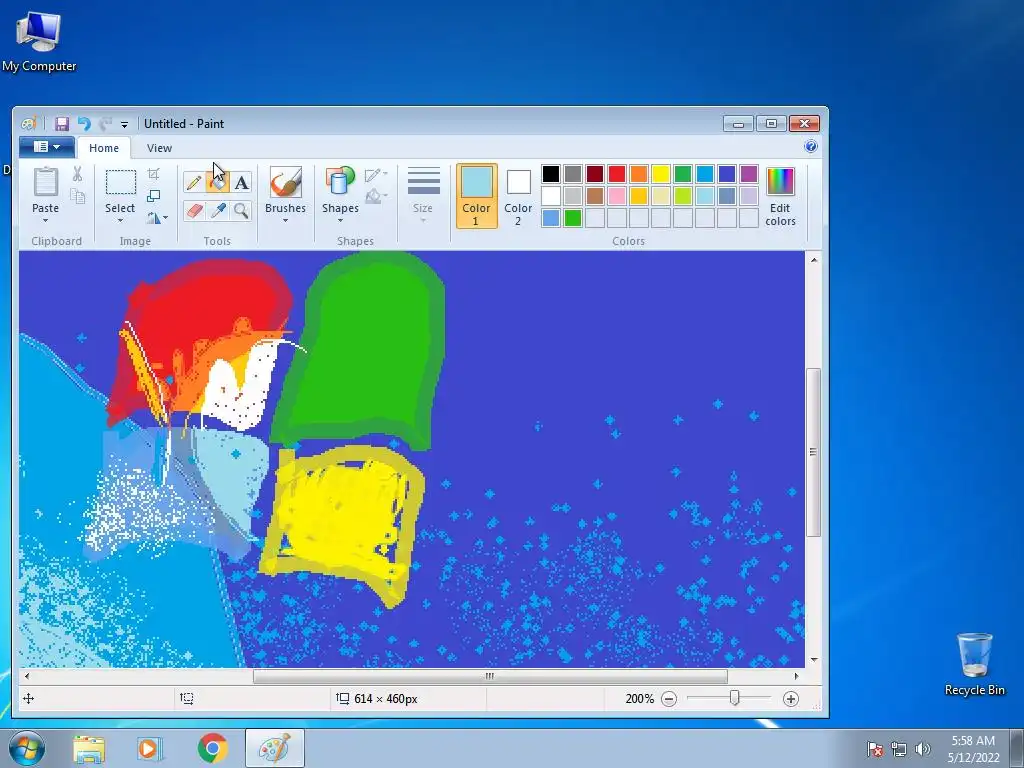Click zoom in plus button
This screenshot has height=768, width=1024.
[790, 699]
